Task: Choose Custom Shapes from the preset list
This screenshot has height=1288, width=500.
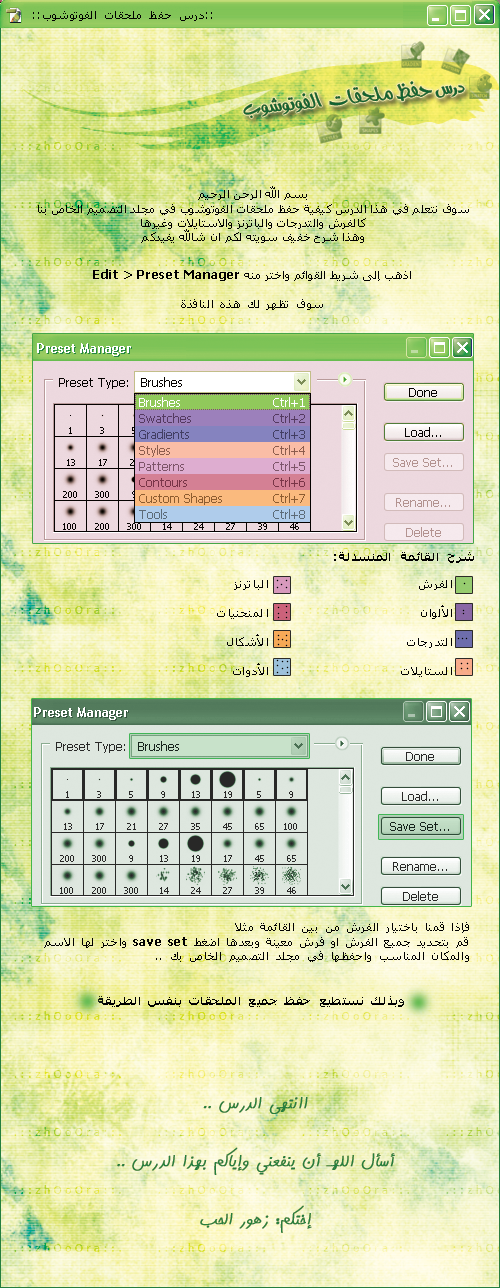Action: (x=224, y=498)
